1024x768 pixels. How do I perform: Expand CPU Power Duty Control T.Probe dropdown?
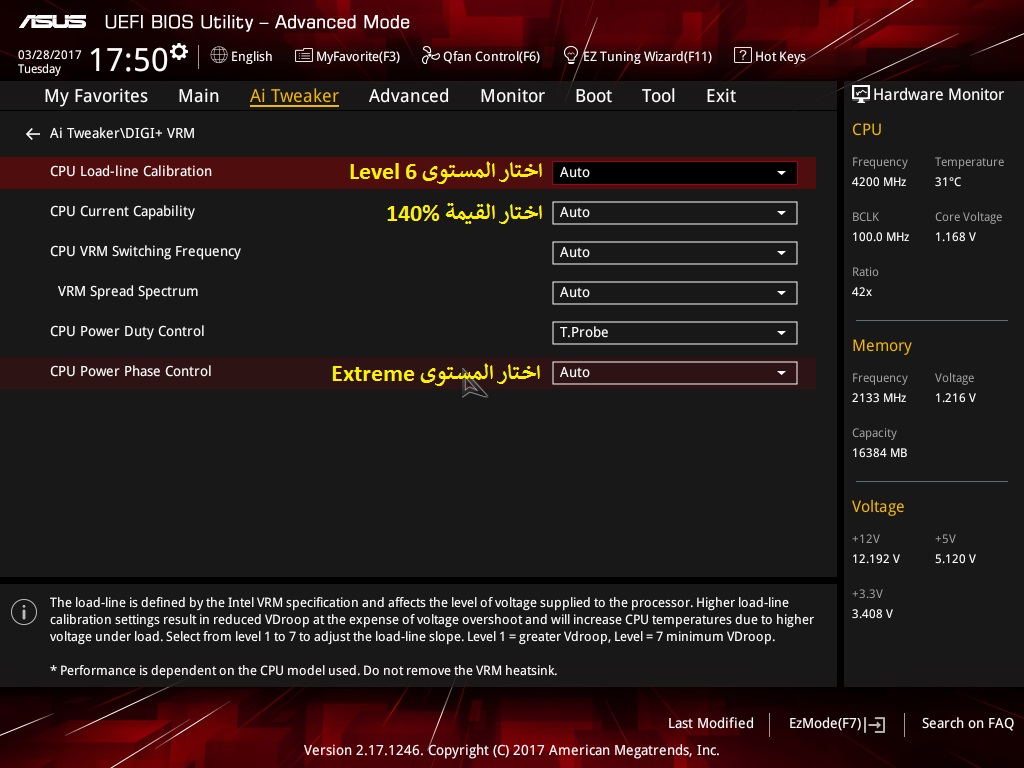(x=675, y=332)
